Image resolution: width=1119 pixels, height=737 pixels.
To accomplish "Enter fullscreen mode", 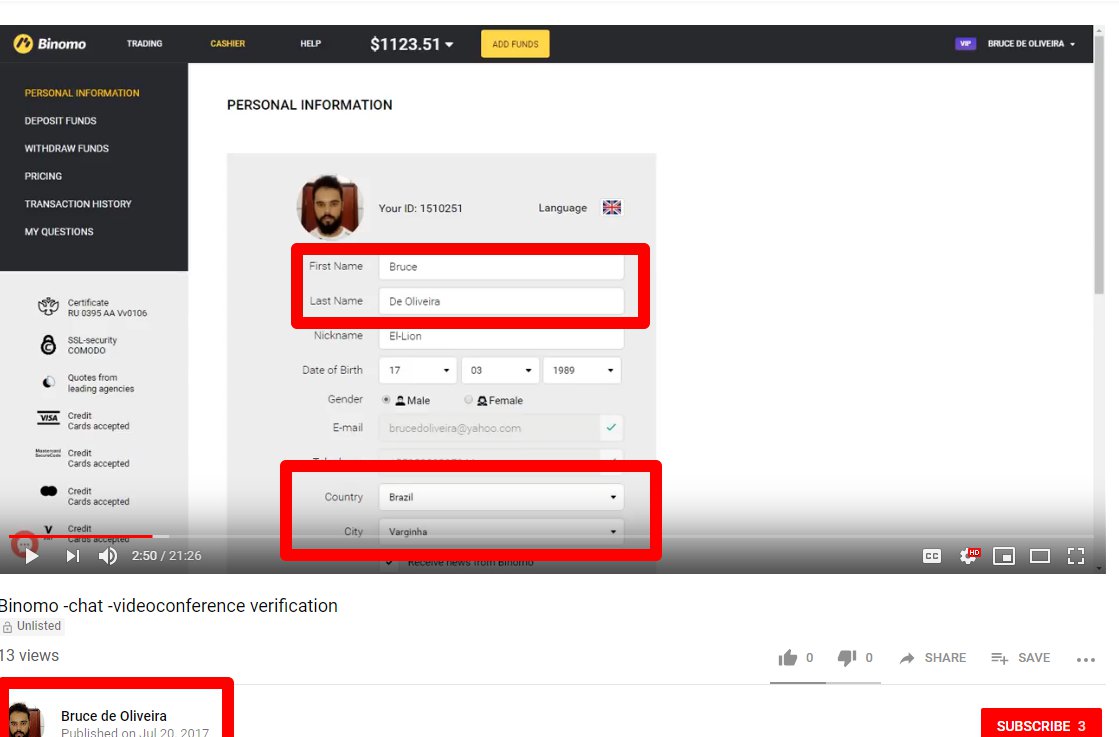I will click(x=1076, y=556).
